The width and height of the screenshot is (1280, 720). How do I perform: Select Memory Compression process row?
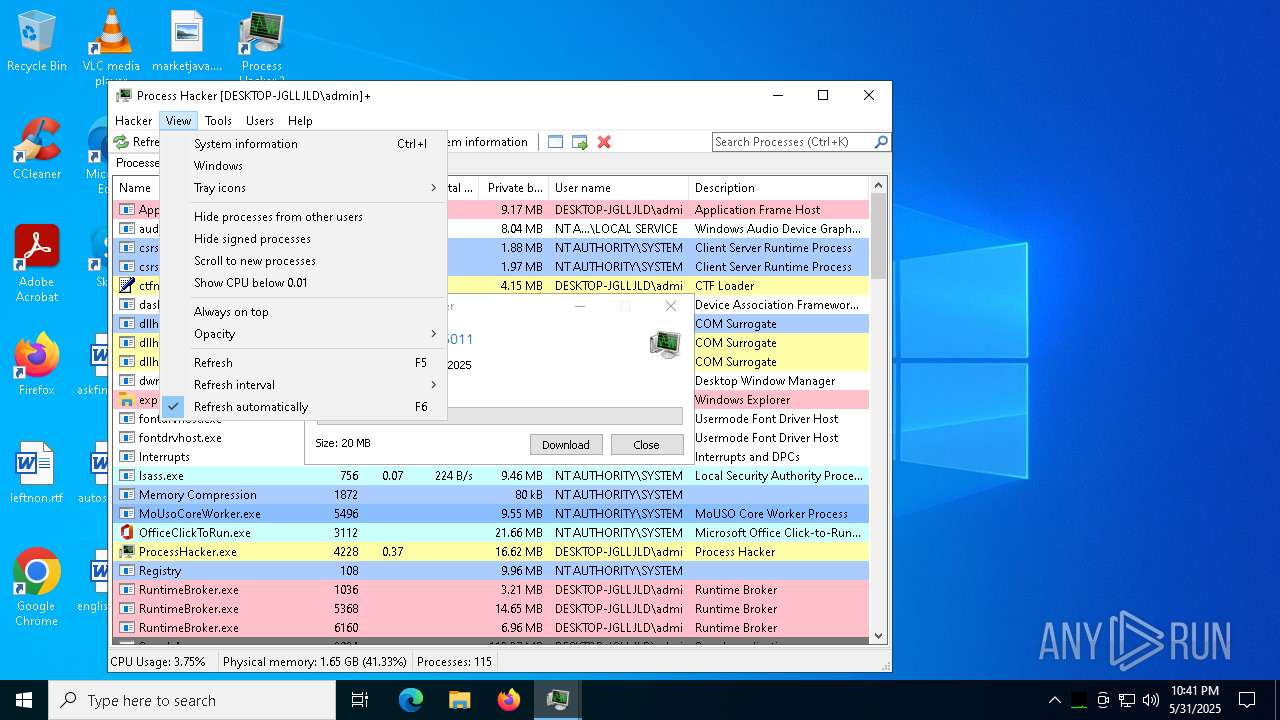point(491,495)
